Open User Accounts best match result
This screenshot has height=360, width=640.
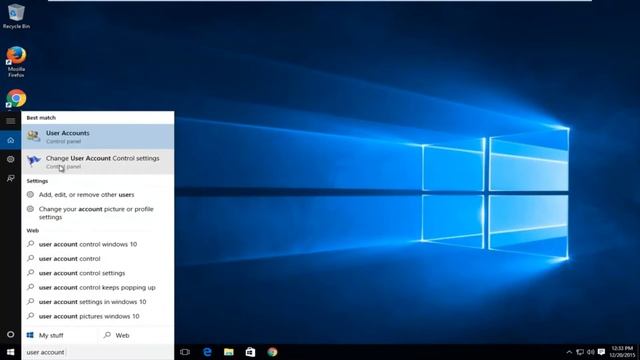pos(98,137)
